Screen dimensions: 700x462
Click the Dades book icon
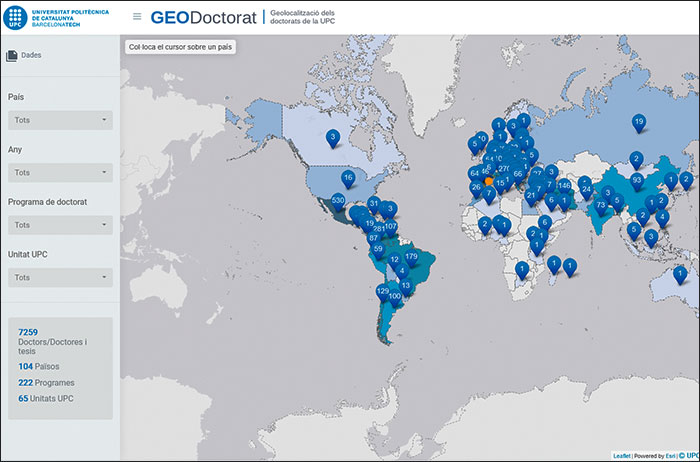pyautogui.click(x=12, y=56)
